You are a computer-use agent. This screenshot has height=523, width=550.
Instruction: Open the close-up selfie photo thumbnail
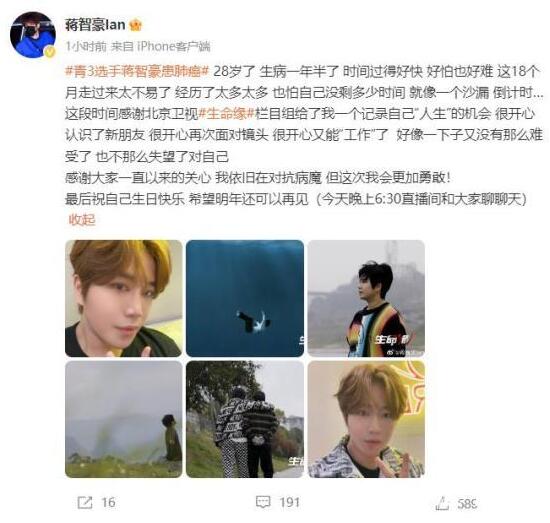click(x=124, y=299)
